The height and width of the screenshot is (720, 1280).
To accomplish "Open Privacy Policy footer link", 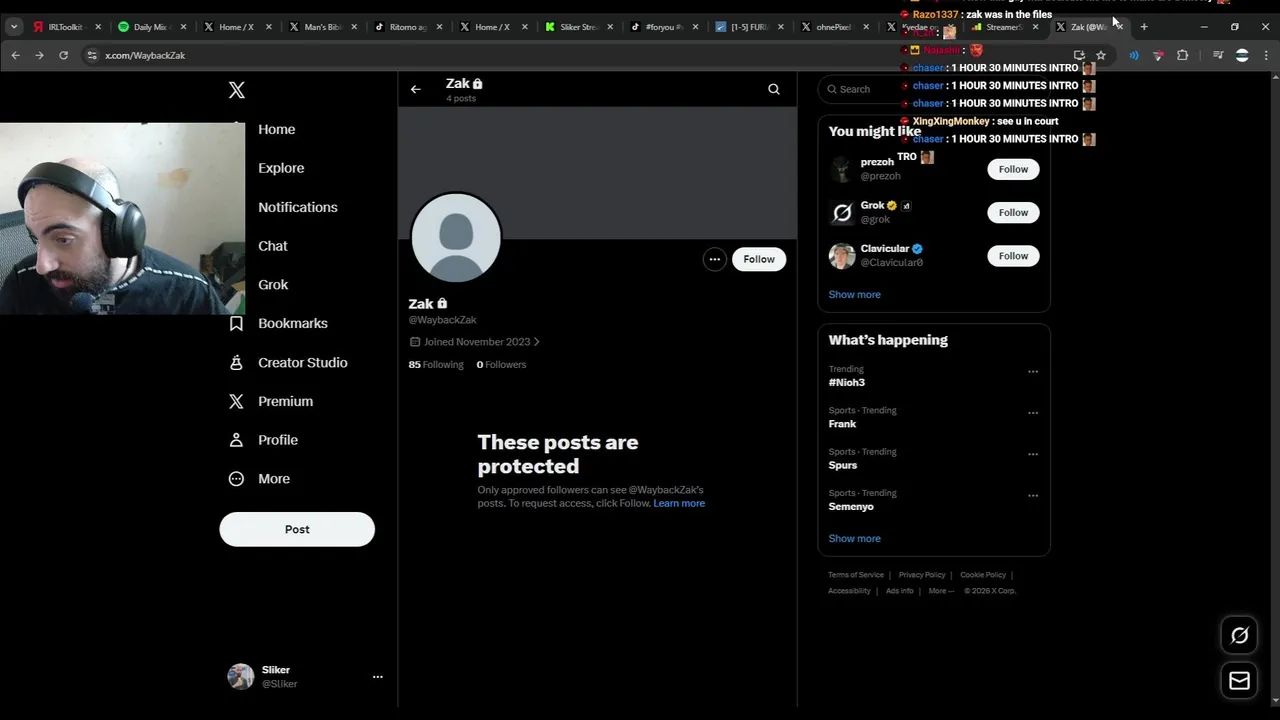I will pyautogui.click(x=922, y=575).
